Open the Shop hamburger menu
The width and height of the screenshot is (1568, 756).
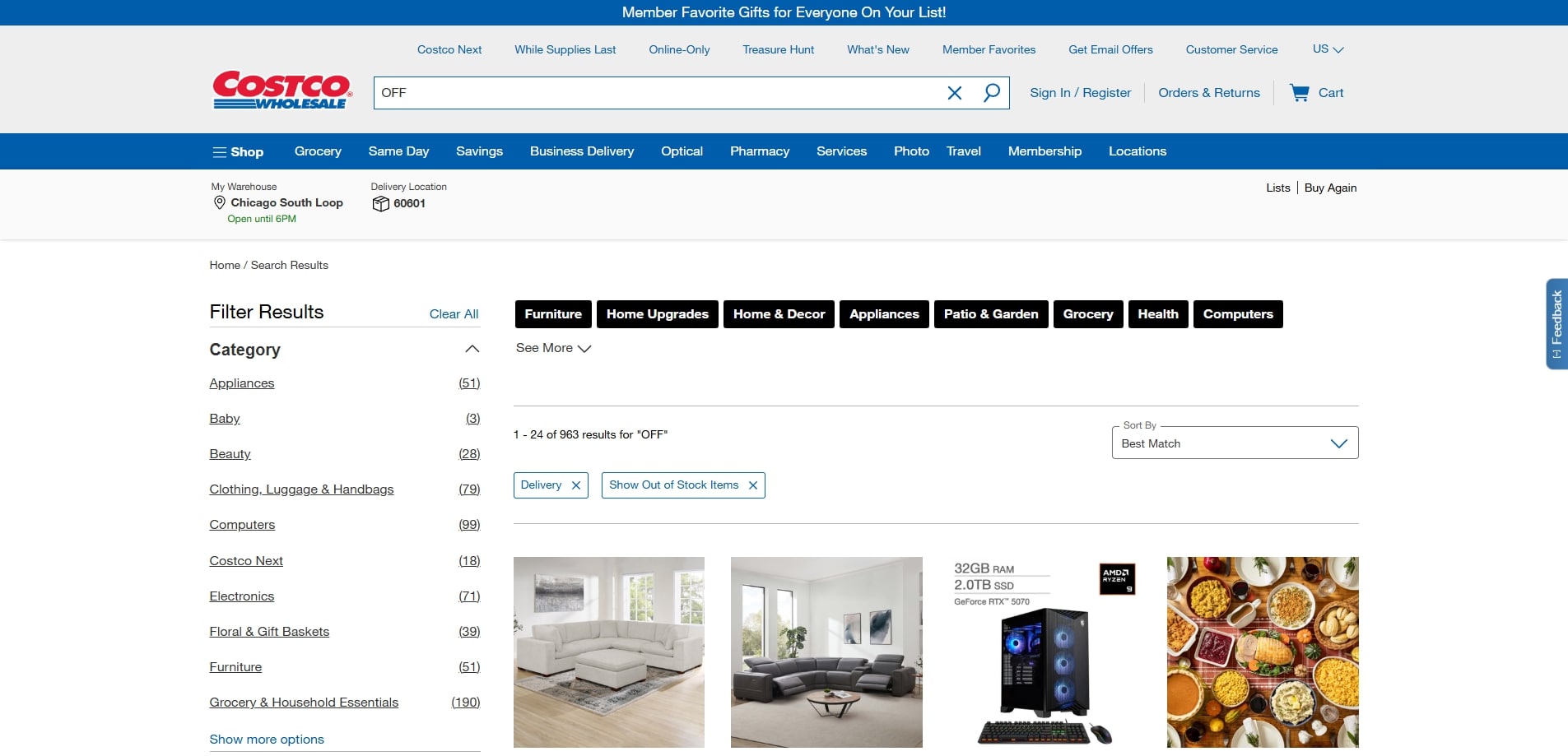pyautogui.click(x=238, y=151)
